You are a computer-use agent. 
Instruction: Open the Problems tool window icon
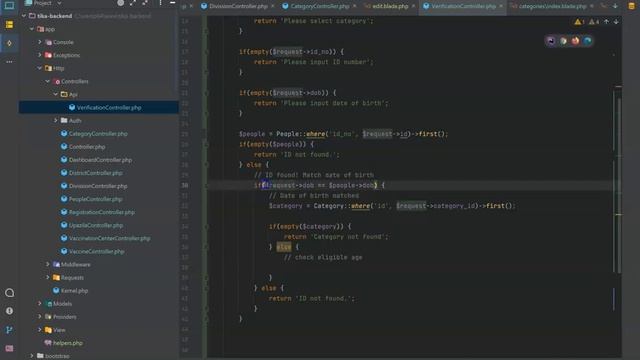(x=9, y=311)
